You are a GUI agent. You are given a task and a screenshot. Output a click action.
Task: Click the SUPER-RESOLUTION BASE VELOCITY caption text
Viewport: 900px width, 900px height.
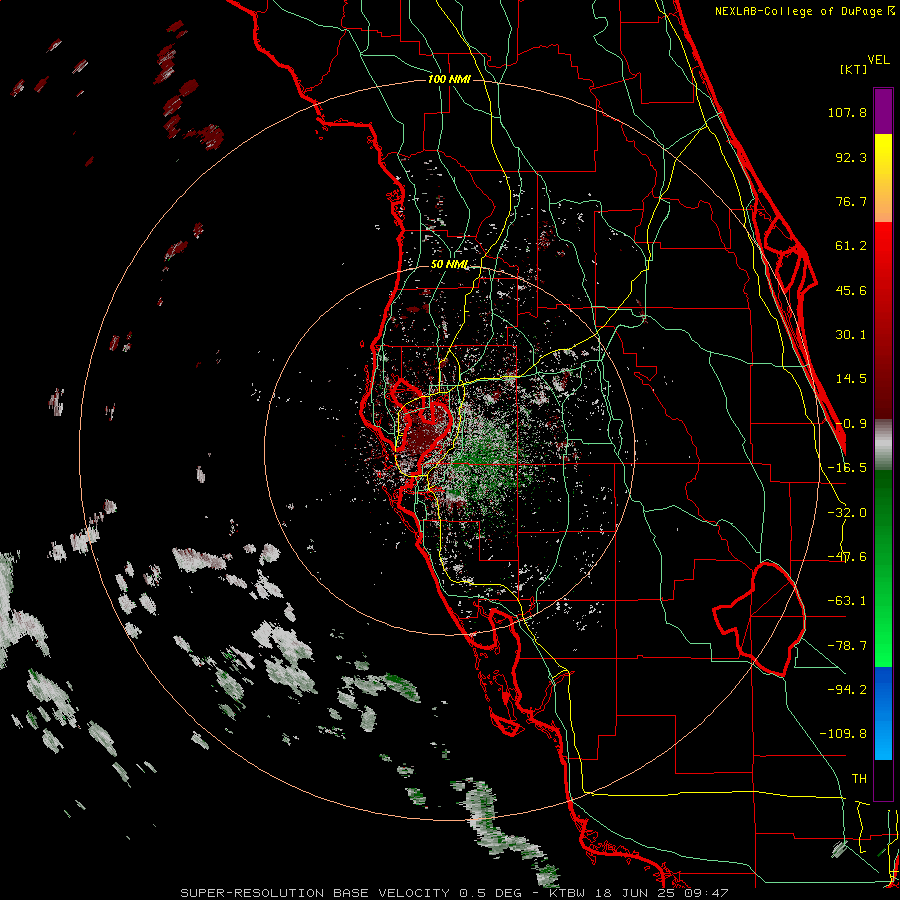317,893
